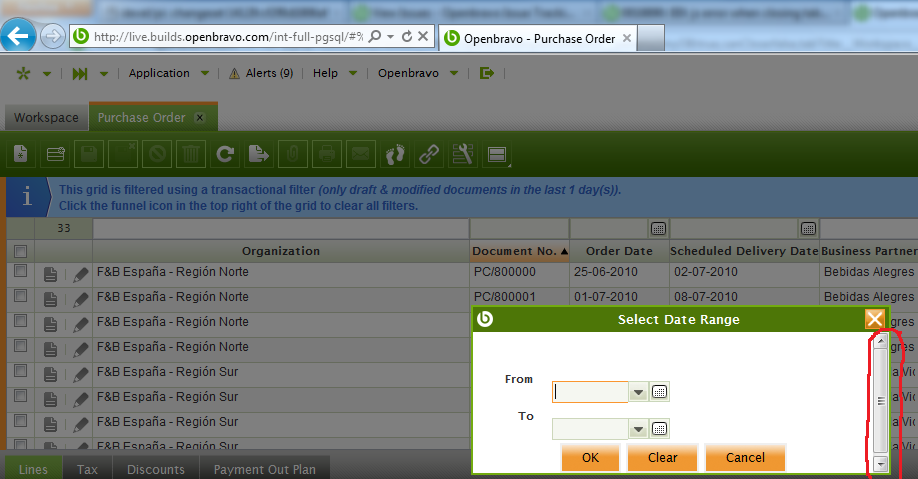
Task: Click the Organization filter field
Action: point(280,229)
